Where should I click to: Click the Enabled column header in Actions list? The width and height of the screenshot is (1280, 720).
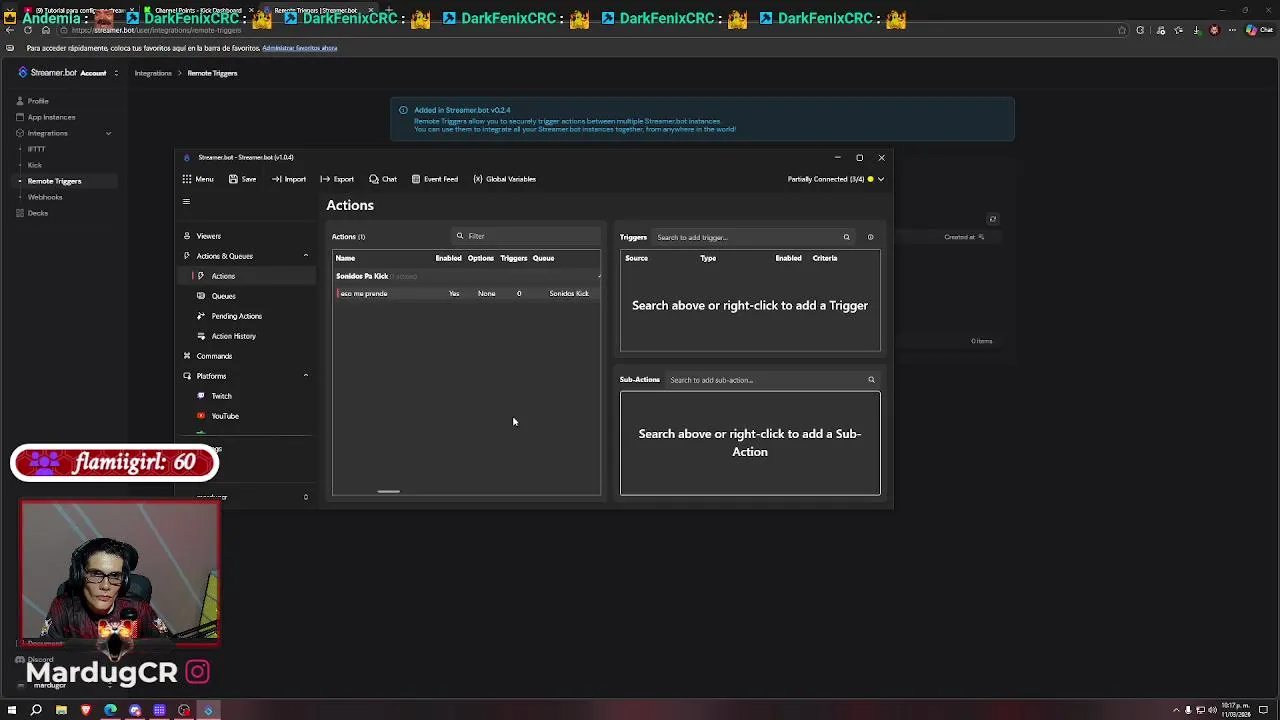[x=448, y=258]
